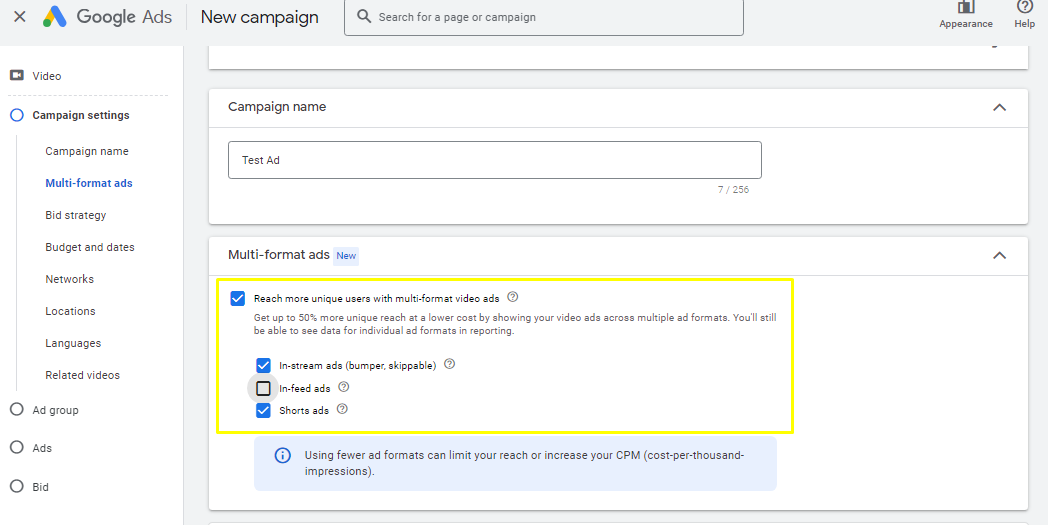1048x525 pixels.
Task: Go to Bid strategy in sidebar
Action: [75, 215]
